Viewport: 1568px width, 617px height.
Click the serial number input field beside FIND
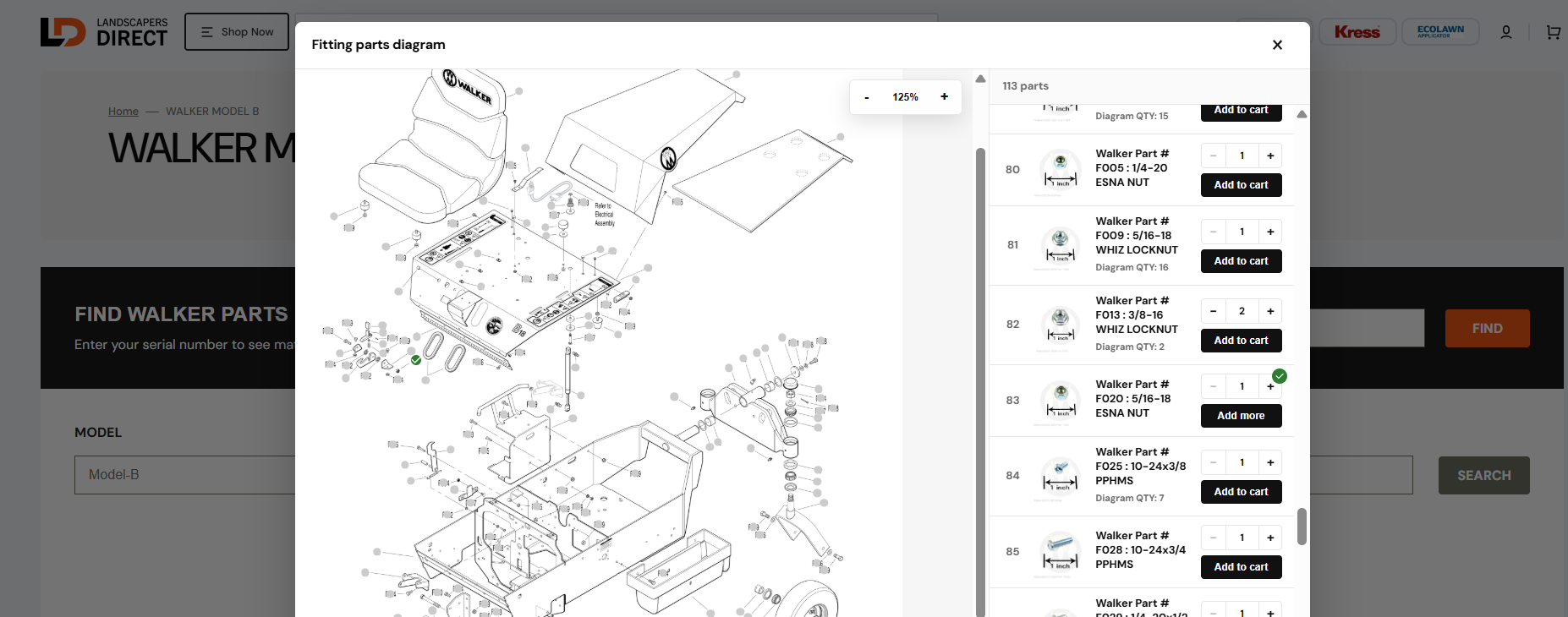(x=1367, y=328)
